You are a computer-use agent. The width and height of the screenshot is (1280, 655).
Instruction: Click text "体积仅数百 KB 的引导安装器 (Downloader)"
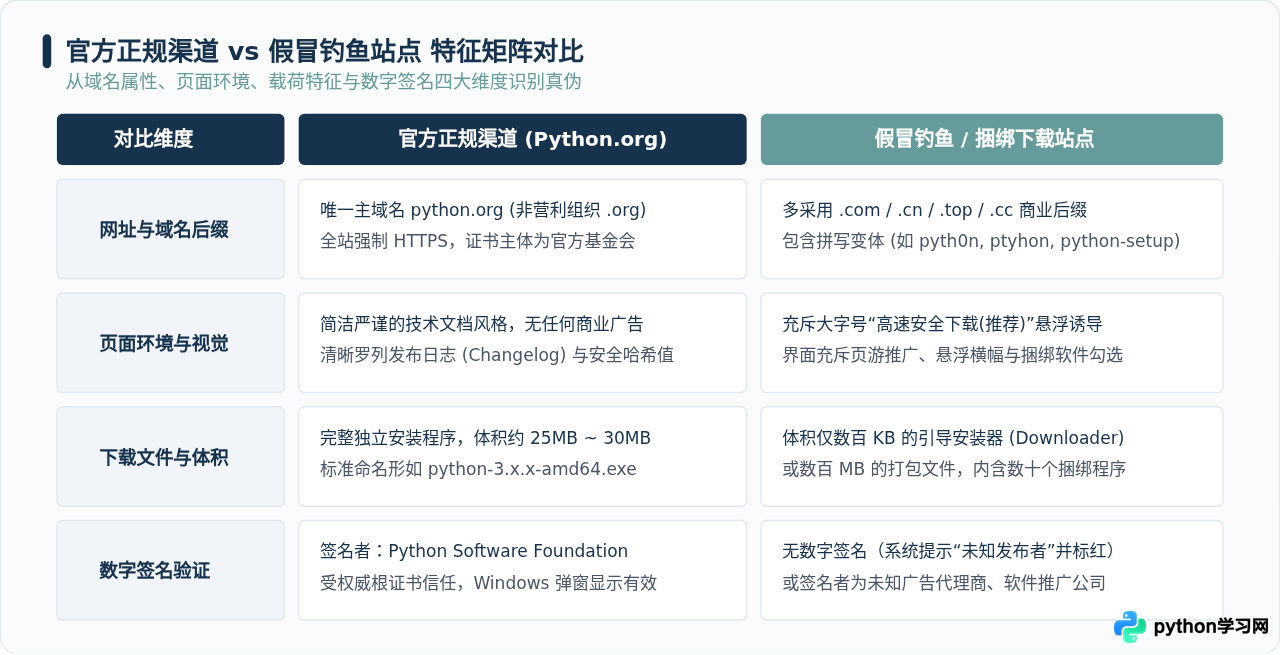coord(953,438)
